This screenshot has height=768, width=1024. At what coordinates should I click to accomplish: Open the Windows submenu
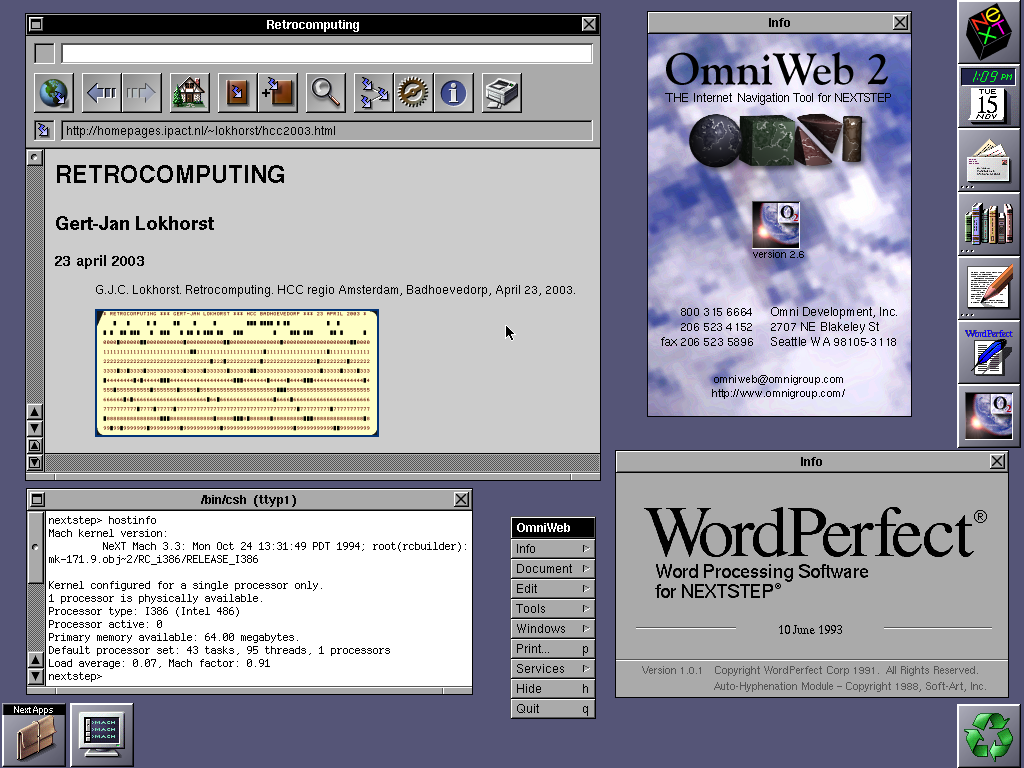click(x=552, y=629)
